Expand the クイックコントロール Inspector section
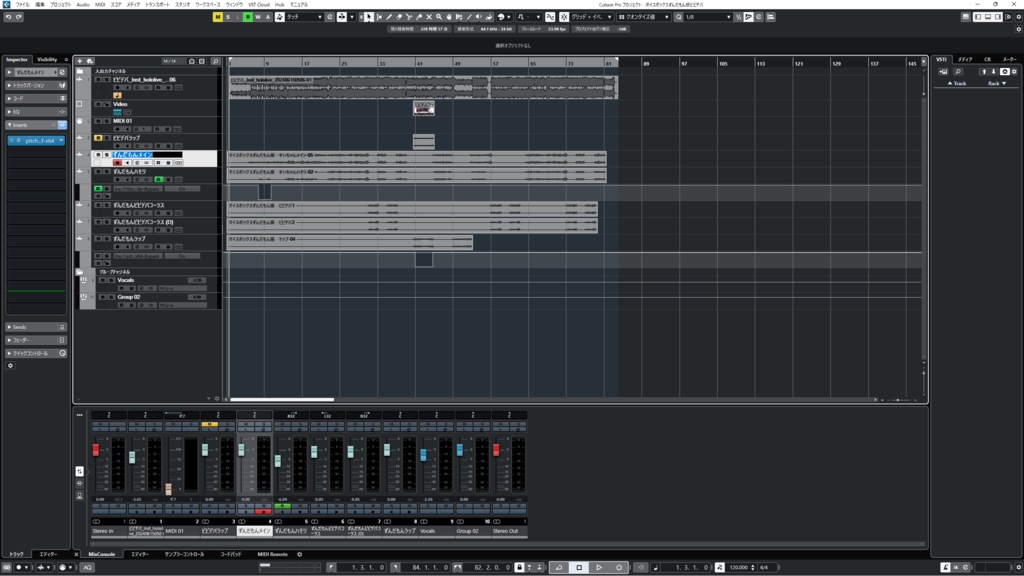Image resolution: width=1024 pixels, height=576 pixels. [36, 353]
